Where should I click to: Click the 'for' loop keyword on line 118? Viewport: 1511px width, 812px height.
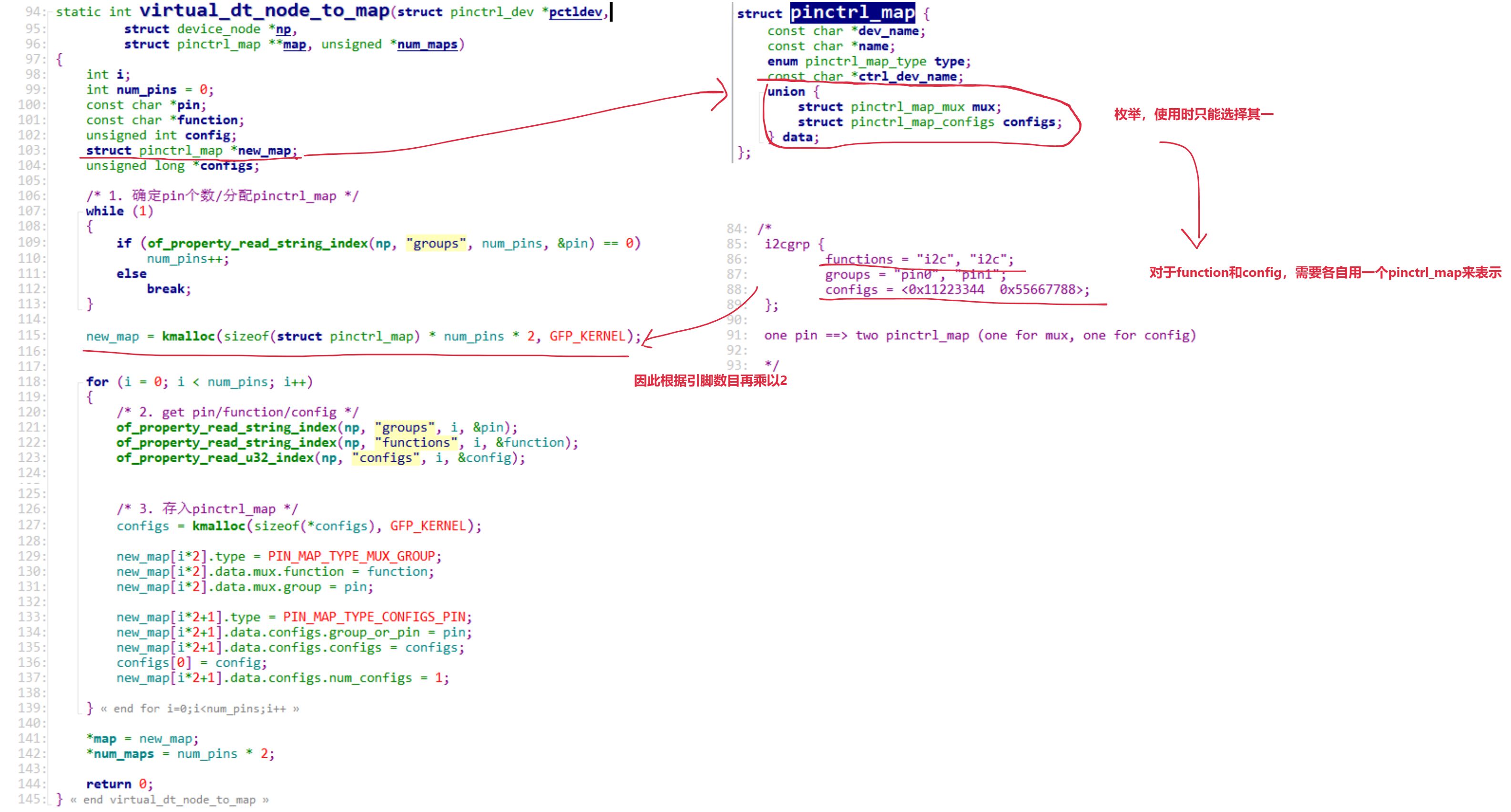[x=97, y=382]
